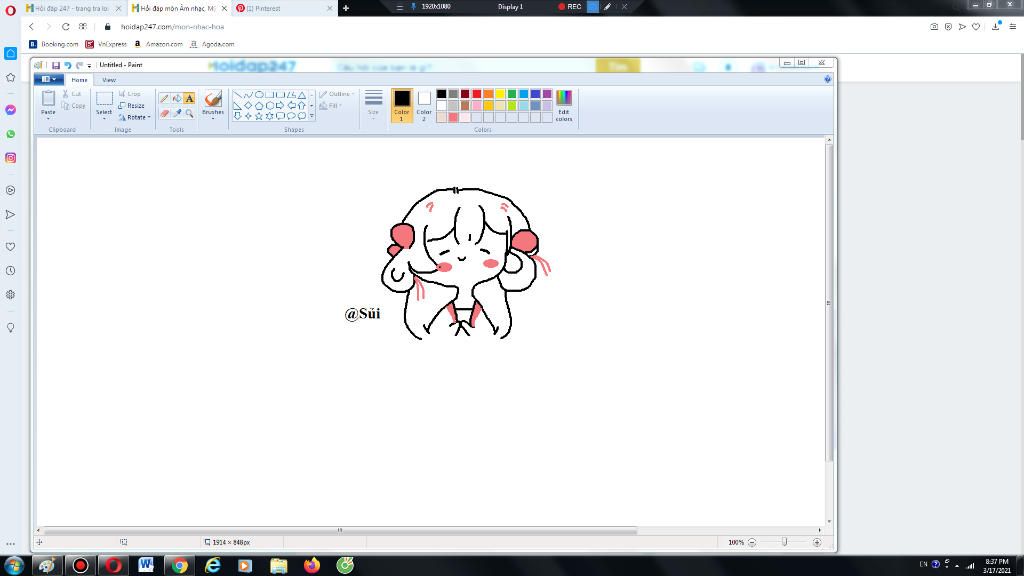The image size is (1024, 576).
Task: Click the Edit colors button
Action: (564, 106)
